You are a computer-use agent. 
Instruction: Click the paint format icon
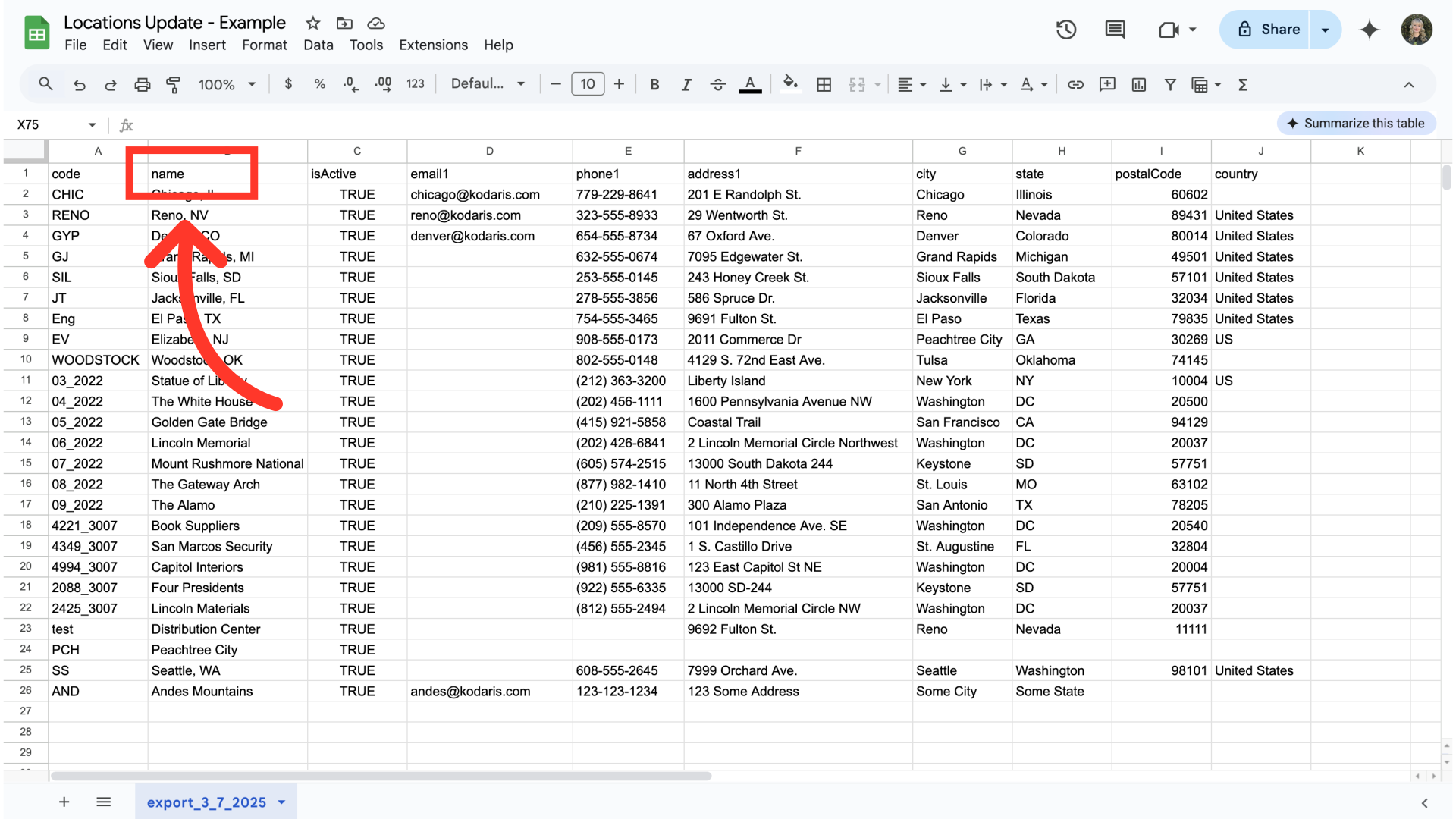click(x=173, y=85)
